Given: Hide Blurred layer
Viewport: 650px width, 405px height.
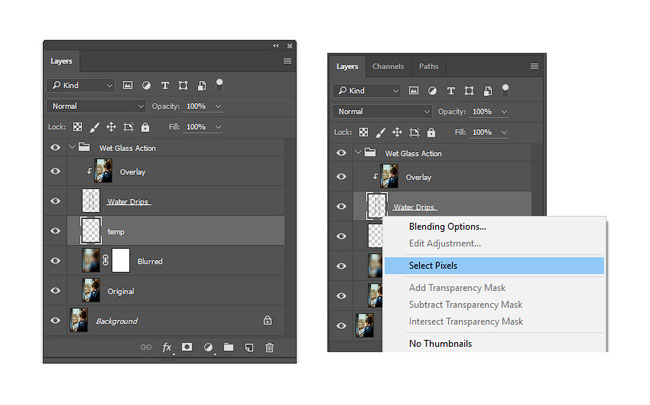Looking at the screenshot, I should [x=55, y=261].
